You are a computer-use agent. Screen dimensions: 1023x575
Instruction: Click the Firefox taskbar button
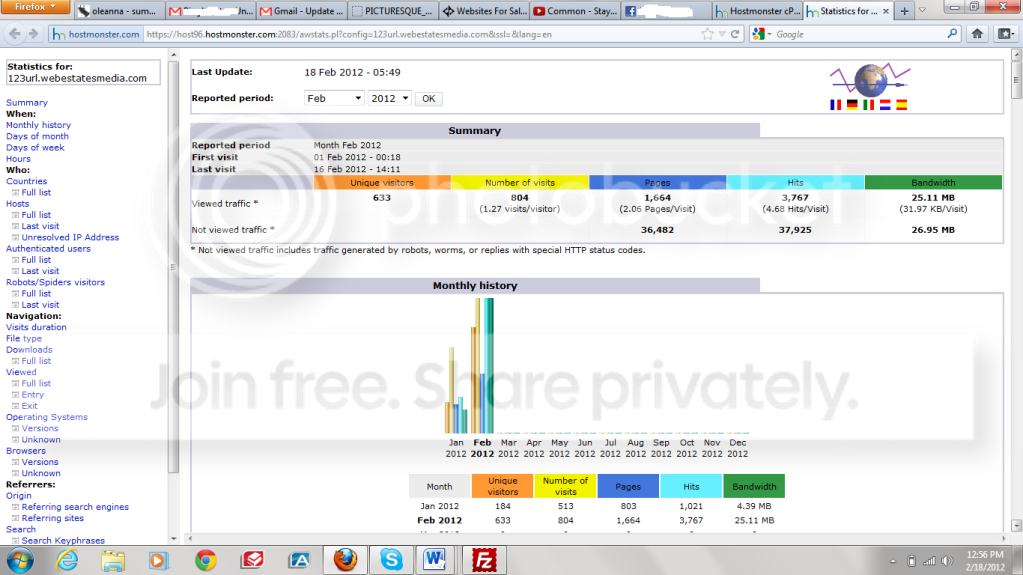click(345, 560)
